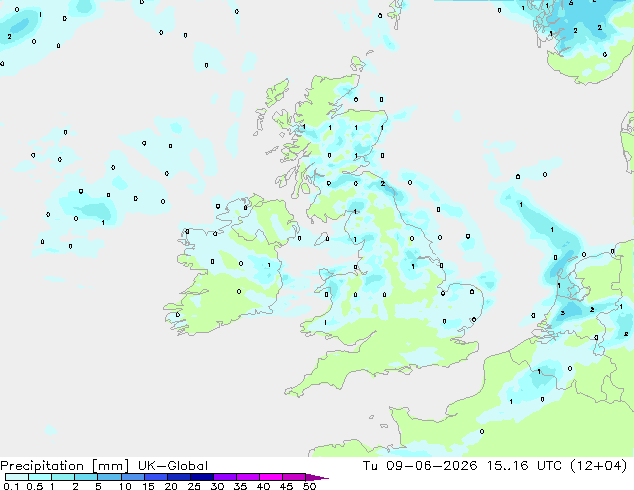This screenshot has height=490, width=634.
Task: Choose the 25–30 mm navy legend swatch
Action: coord(202,477)
